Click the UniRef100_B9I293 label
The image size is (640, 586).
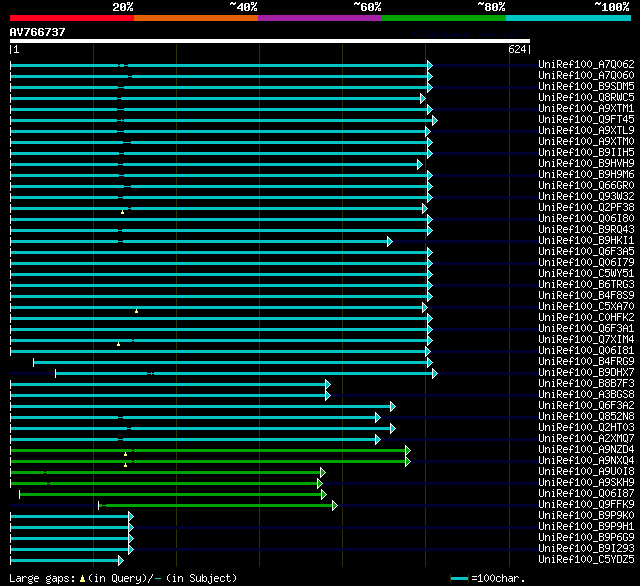[x=586, y=549]
